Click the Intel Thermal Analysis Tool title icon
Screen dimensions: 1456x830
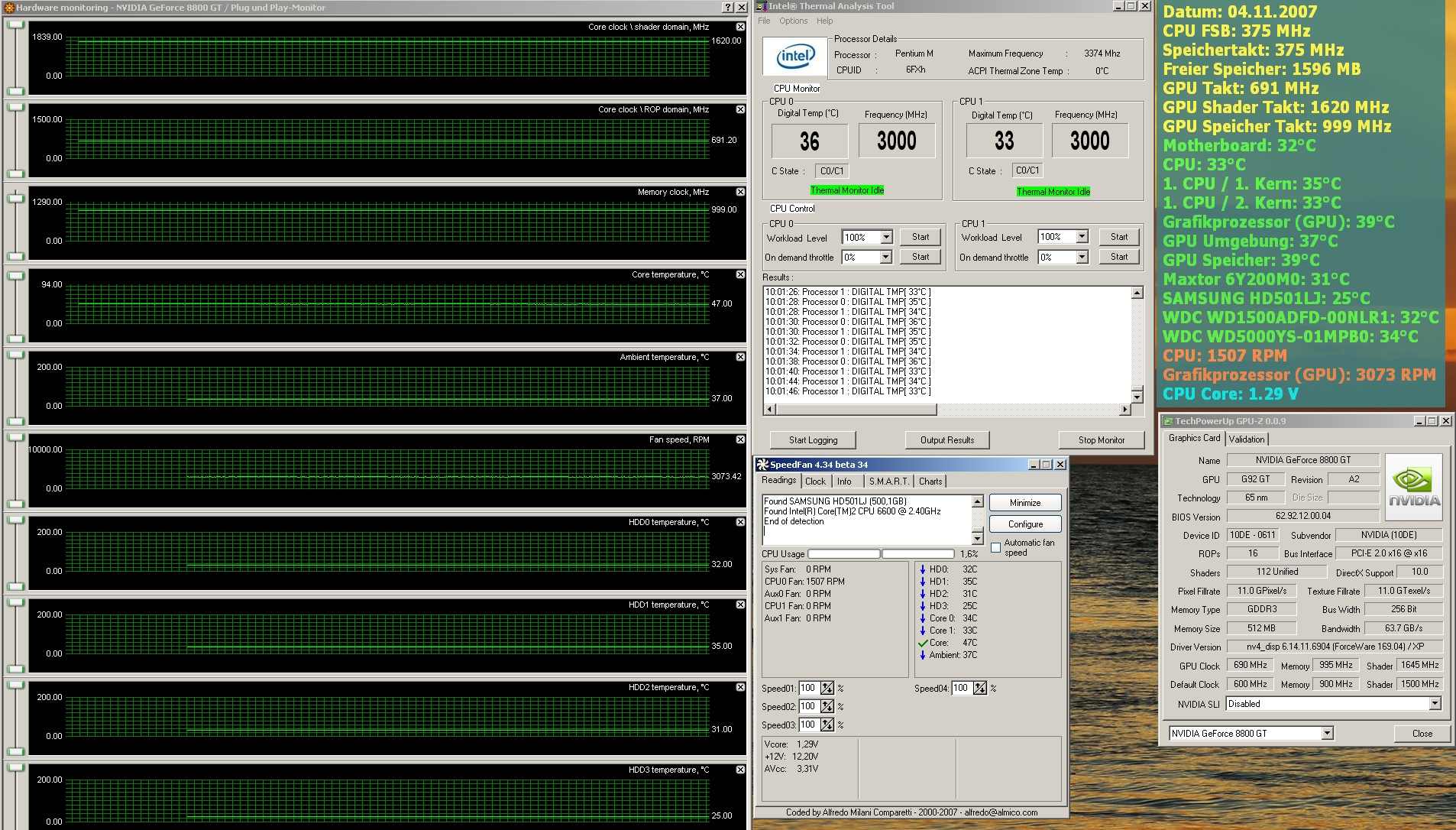coord(761,6)
